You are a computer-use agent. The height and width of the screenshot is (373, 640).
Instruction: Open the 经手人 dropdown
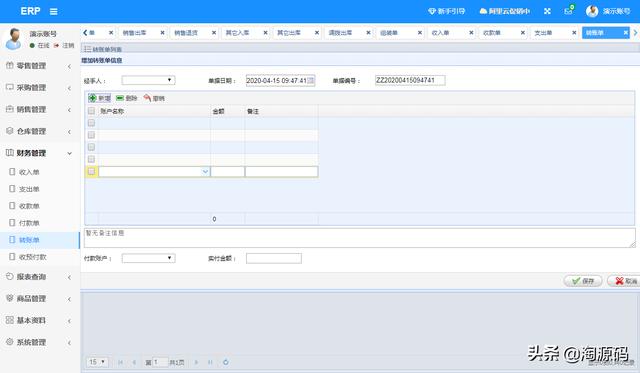tap(149, 80)
